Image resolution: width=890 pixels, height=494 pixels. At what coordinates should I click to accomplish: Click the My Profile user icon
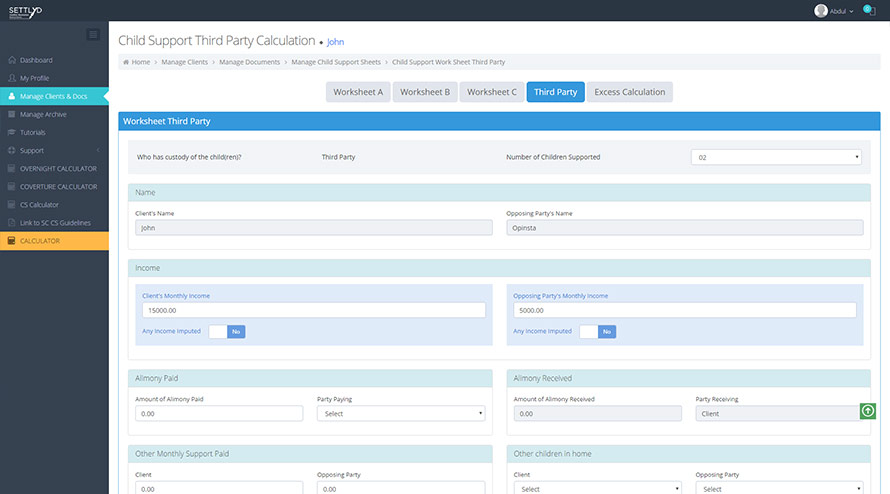[12, 78]
